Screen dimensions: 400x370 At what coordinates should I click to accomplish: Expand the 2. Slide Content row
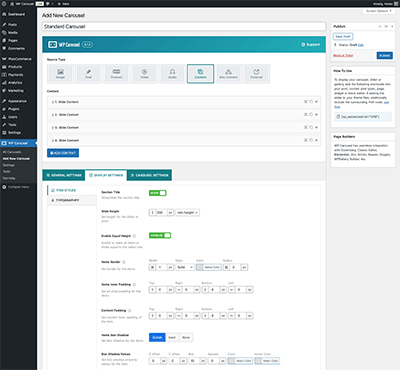click(184, 115)
